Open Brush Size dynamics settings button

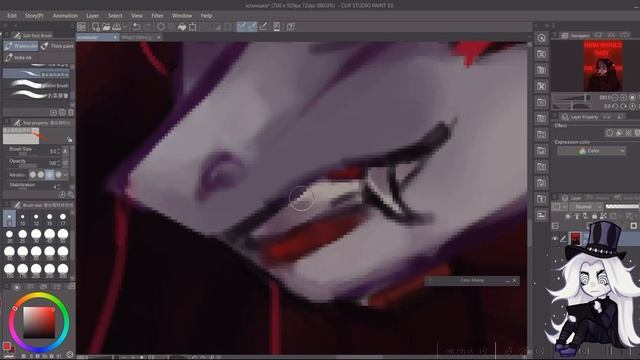pos(65,151)
